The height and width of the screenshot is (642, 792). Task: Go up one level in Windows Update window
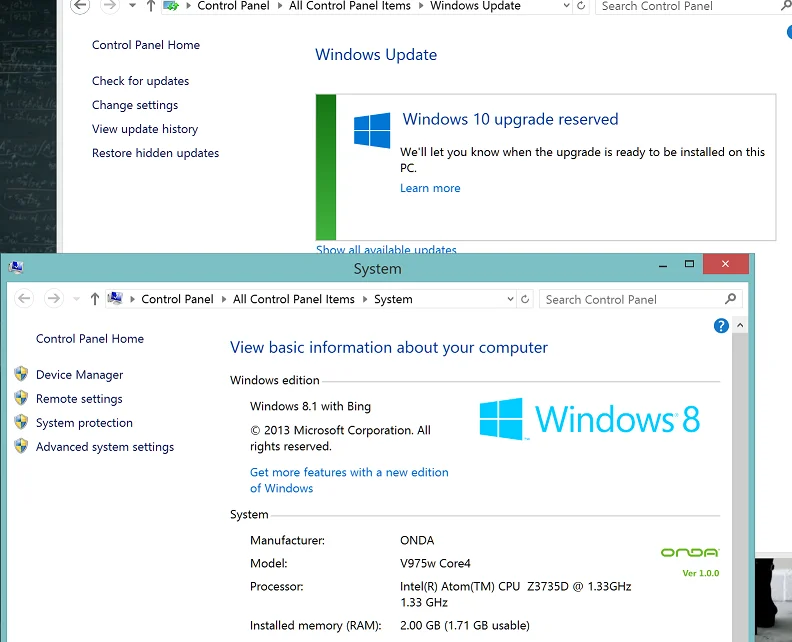tap(151, 6)
